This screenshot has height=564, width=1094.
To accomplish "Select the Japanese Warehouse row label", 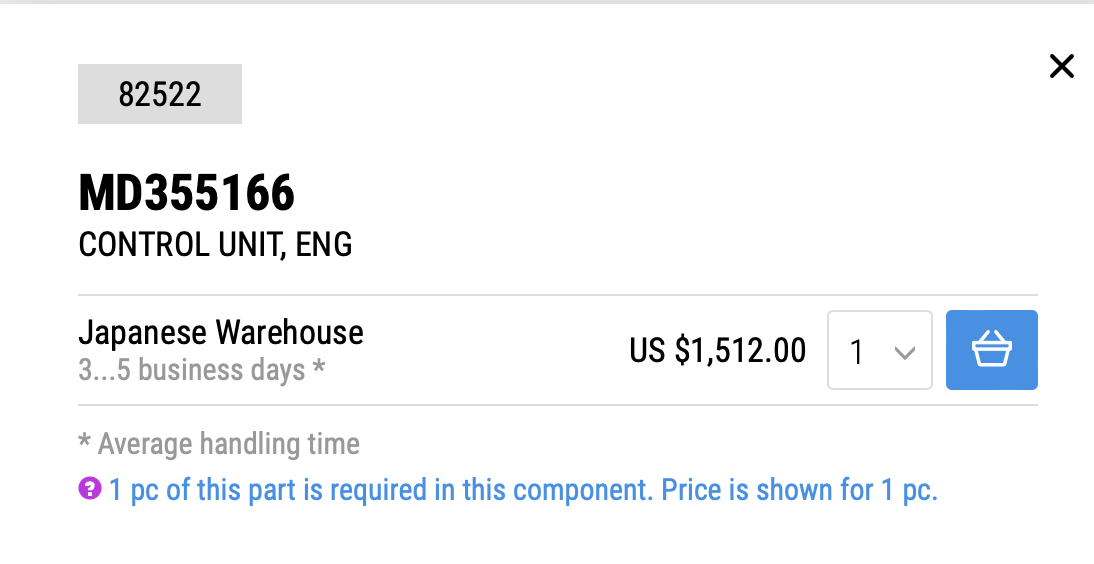I will coord(220,332).
